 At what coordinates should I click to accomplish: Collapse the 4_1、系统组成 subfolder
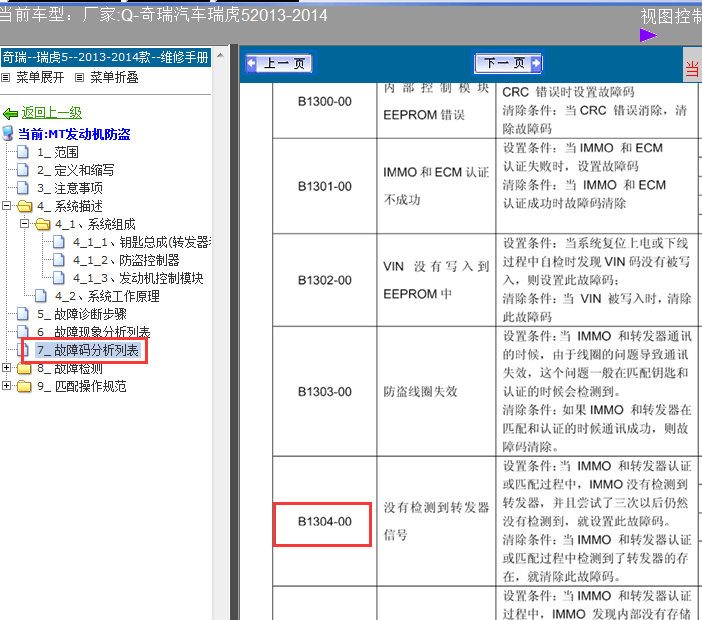[25, 223]
